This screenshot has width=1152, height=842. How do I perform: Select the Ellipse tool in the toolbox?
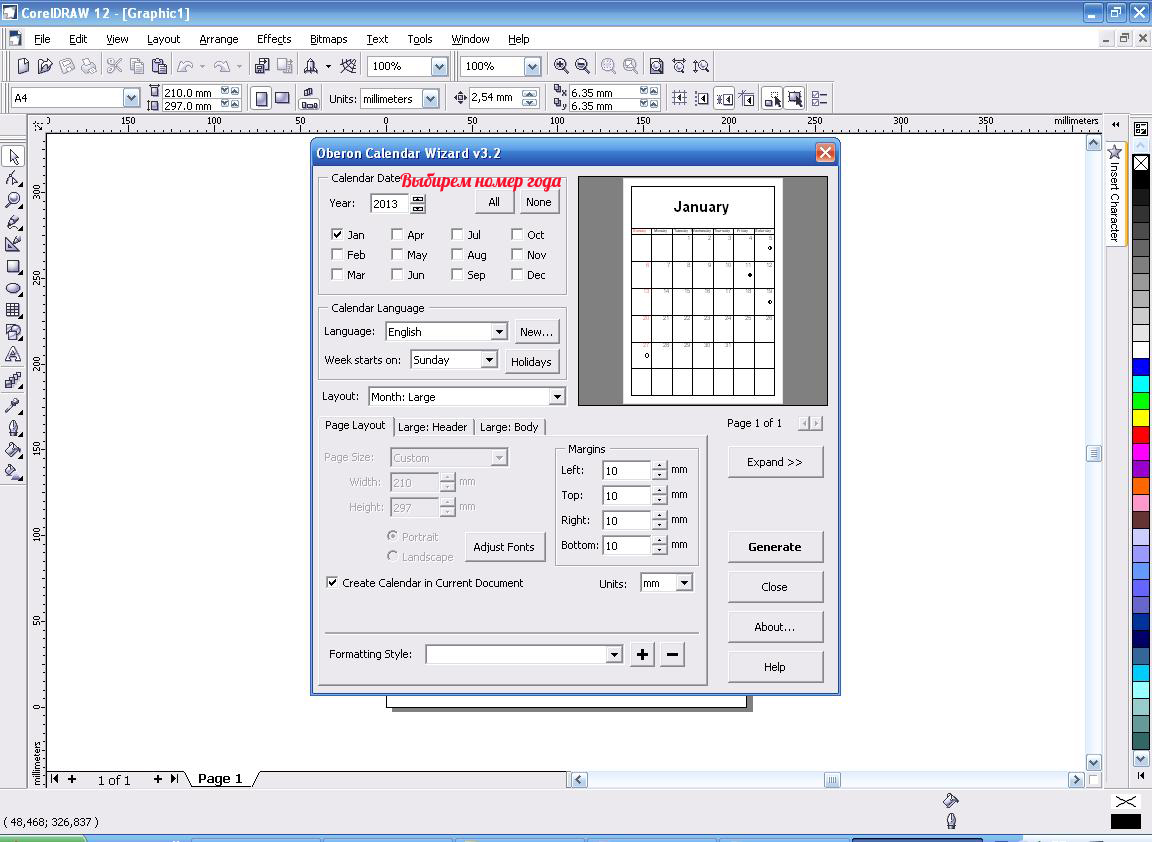13,289
